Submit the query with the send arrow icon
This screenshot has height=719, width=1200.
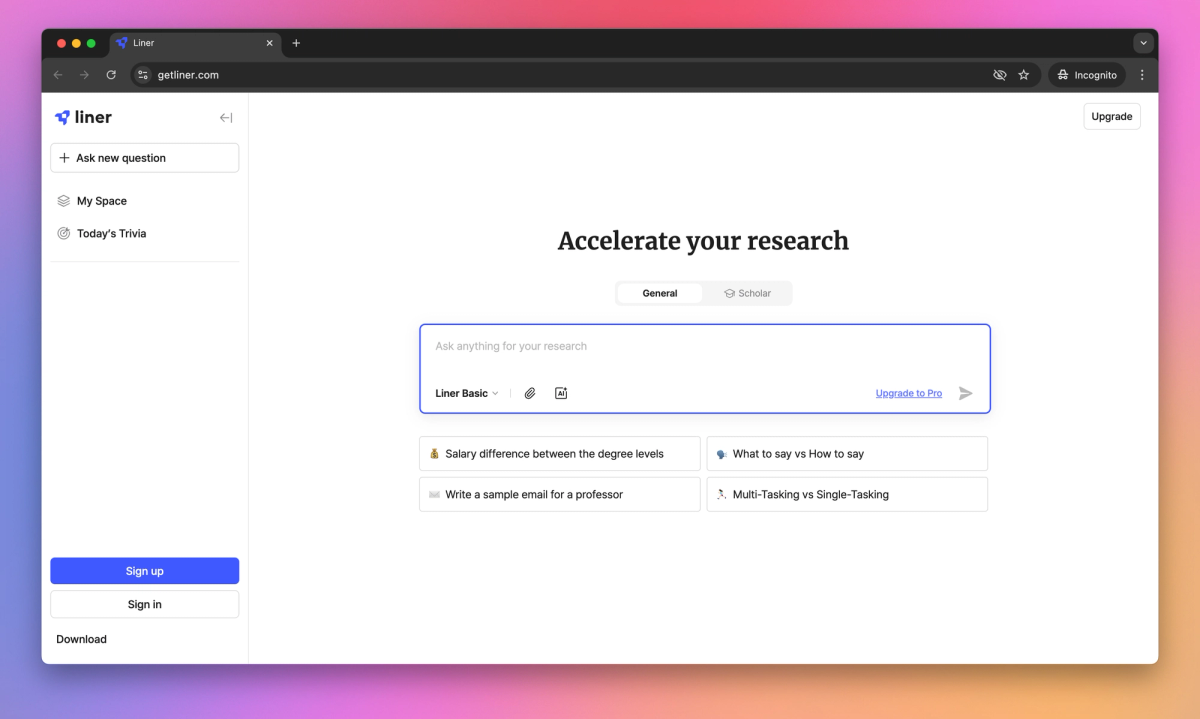pos(966,393)
